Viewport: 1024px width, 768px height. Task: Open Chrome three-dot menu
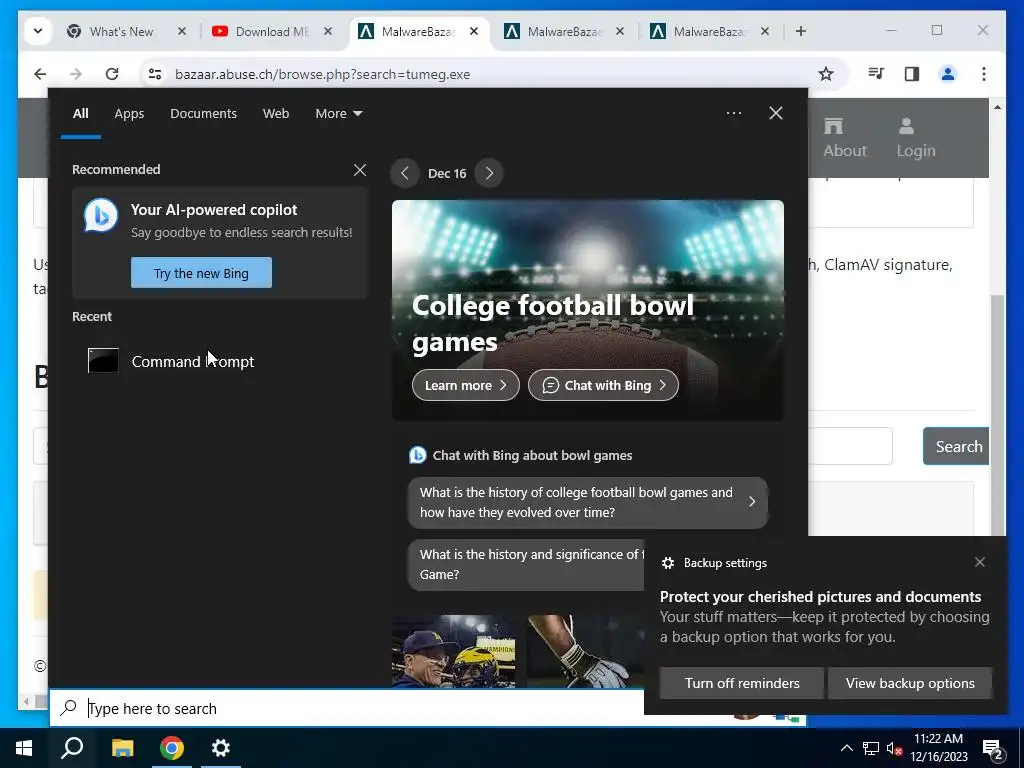[984, 74]
